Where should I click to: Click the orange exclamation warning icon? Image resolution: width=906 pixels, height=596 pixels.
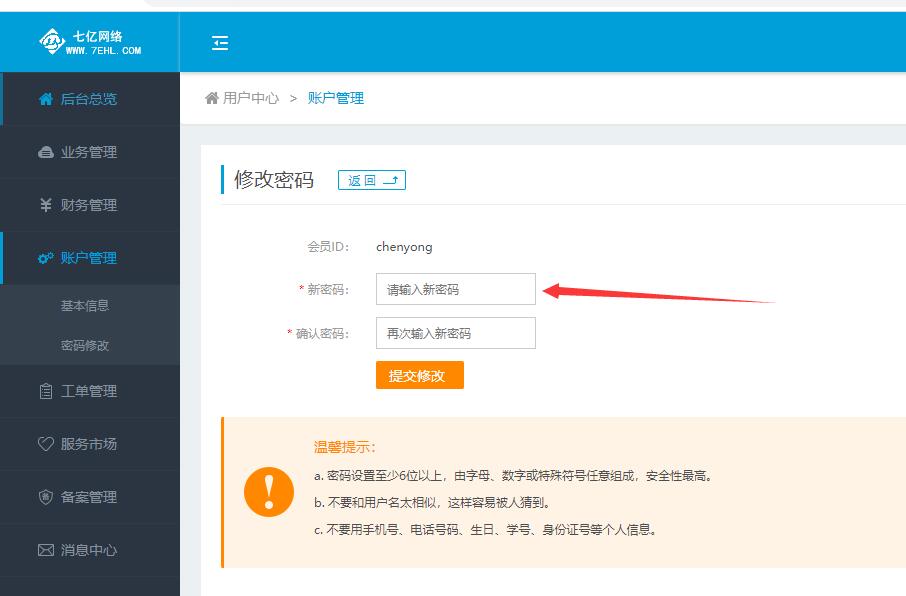coord(269,492)
